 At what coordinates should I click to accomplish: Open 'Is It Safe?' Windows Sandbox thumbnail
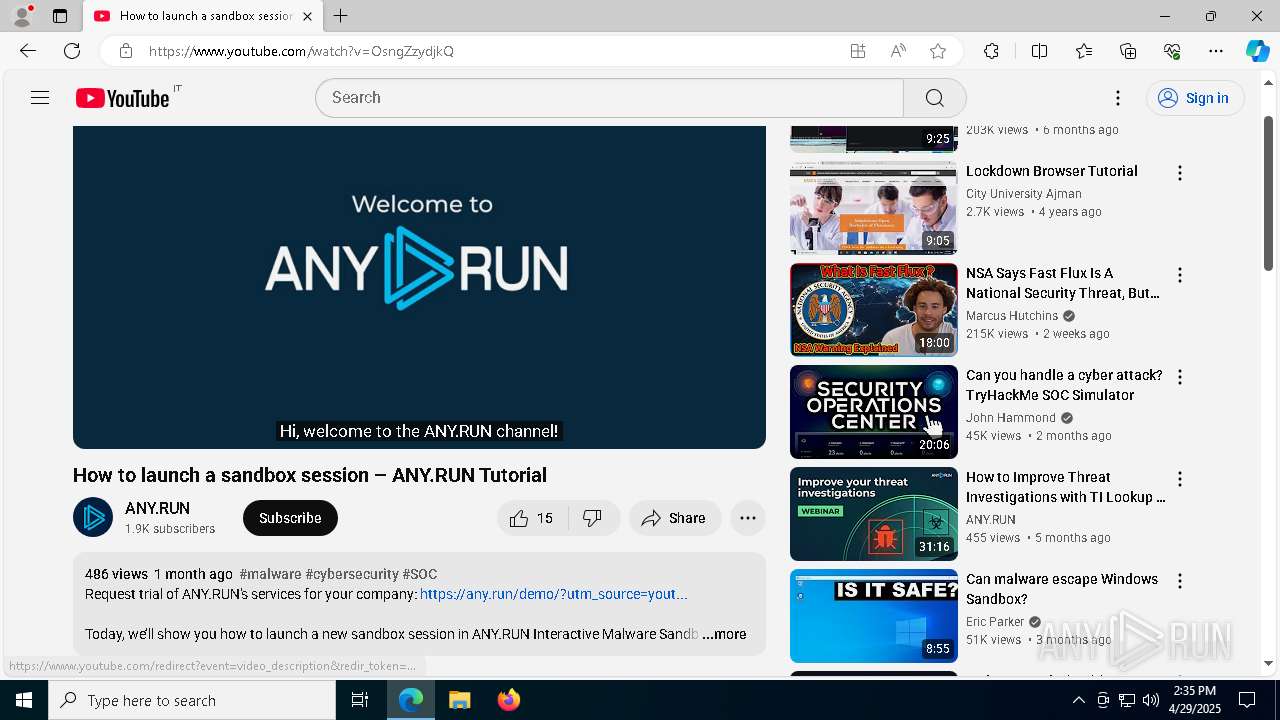[873, 616]
